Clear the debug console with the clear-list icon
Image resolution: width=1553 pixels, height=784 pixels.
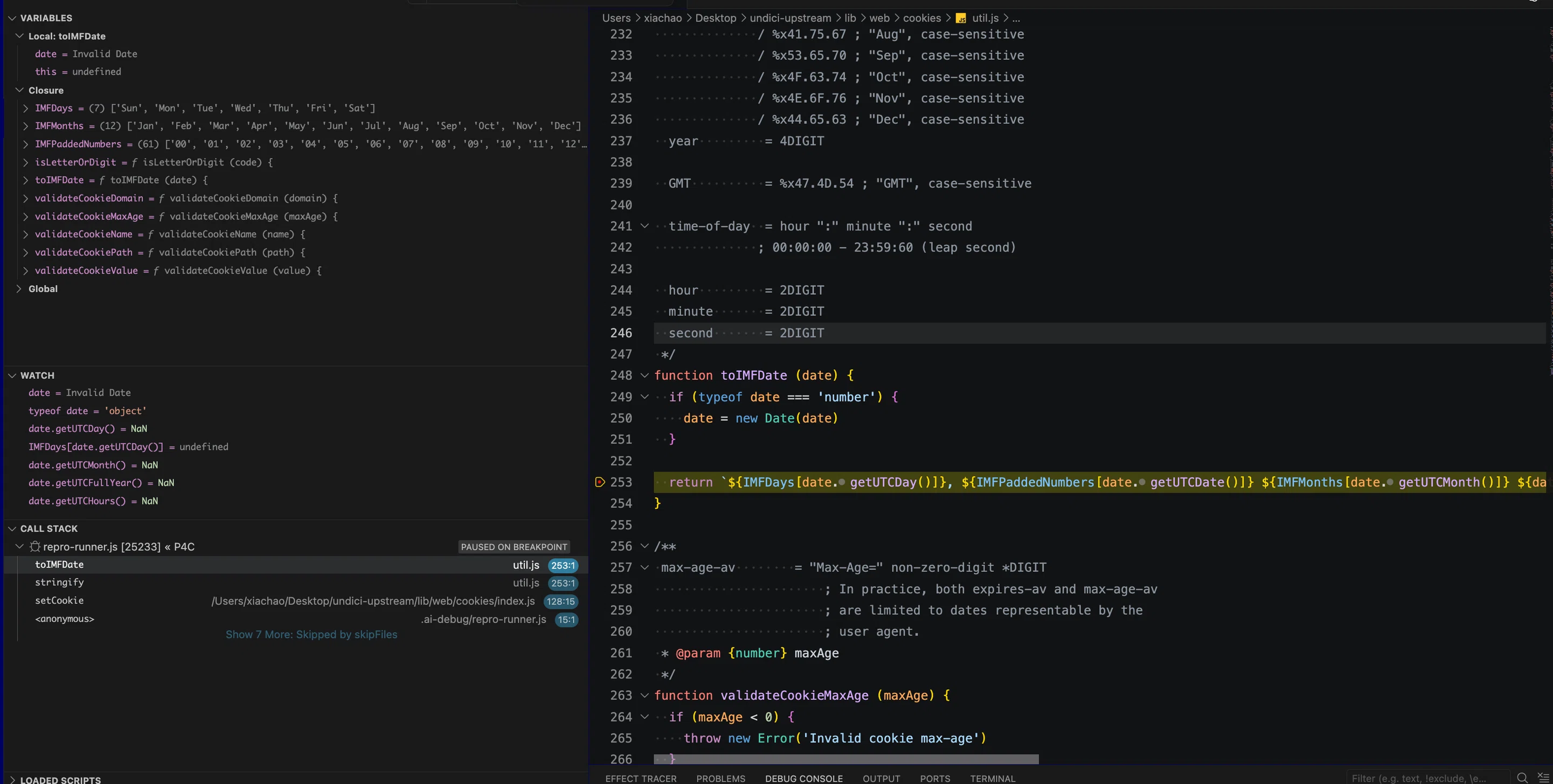pyautogui.click(x=1543, y=778)
